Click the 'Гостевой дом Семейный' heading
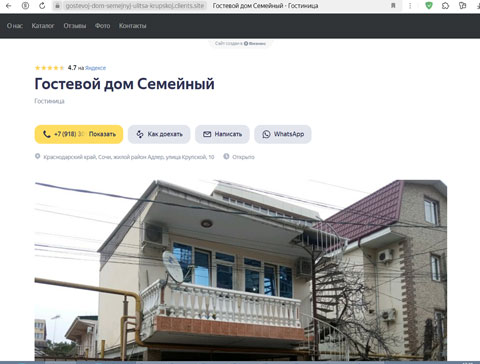Screen dimensions: 480x364 [125, 84]
